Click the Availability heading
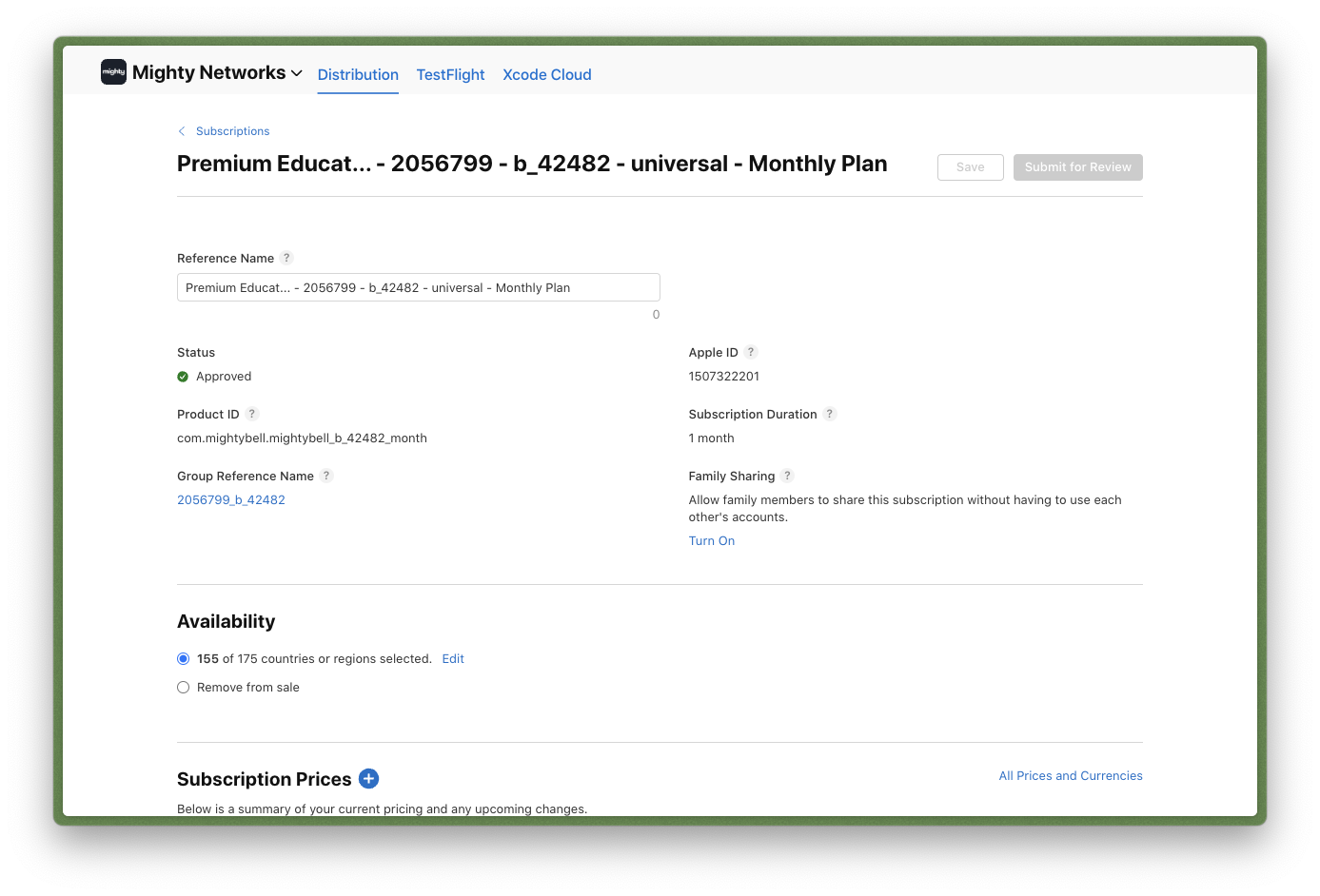 tap(227, 621)
